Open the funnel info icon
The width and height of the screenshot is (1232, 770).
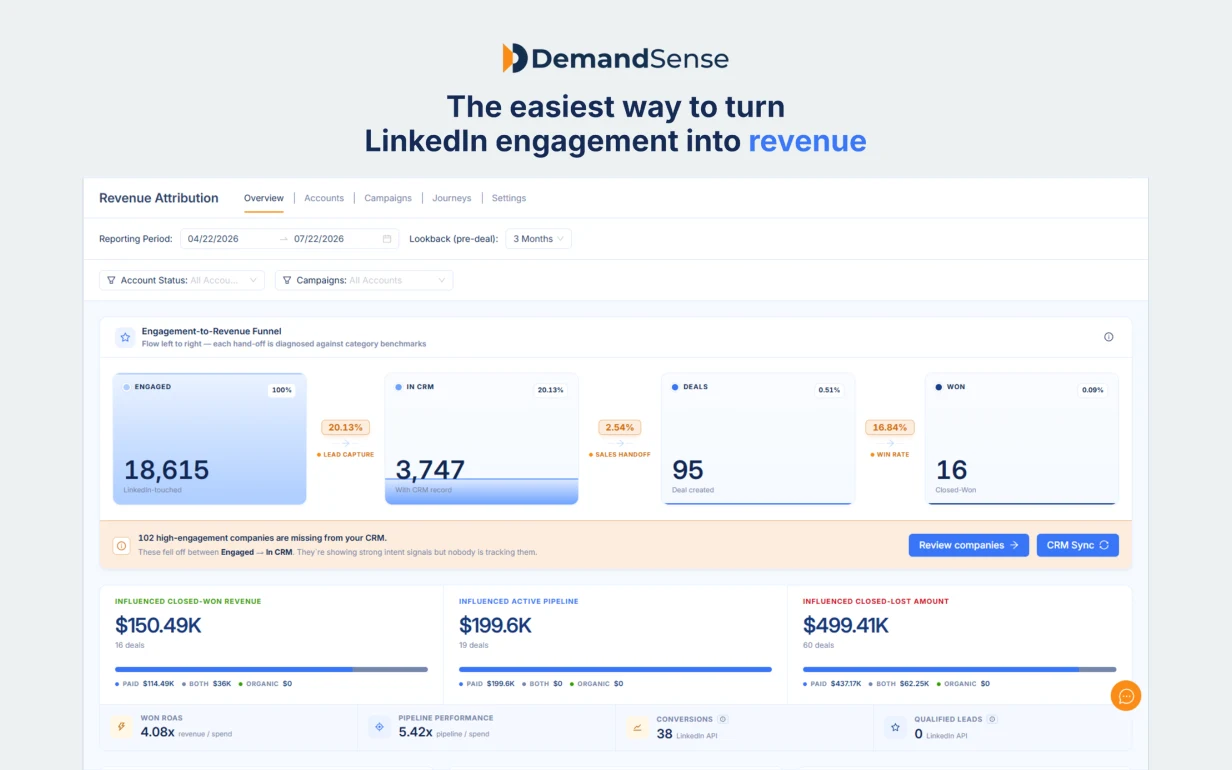click(1108, 337)
